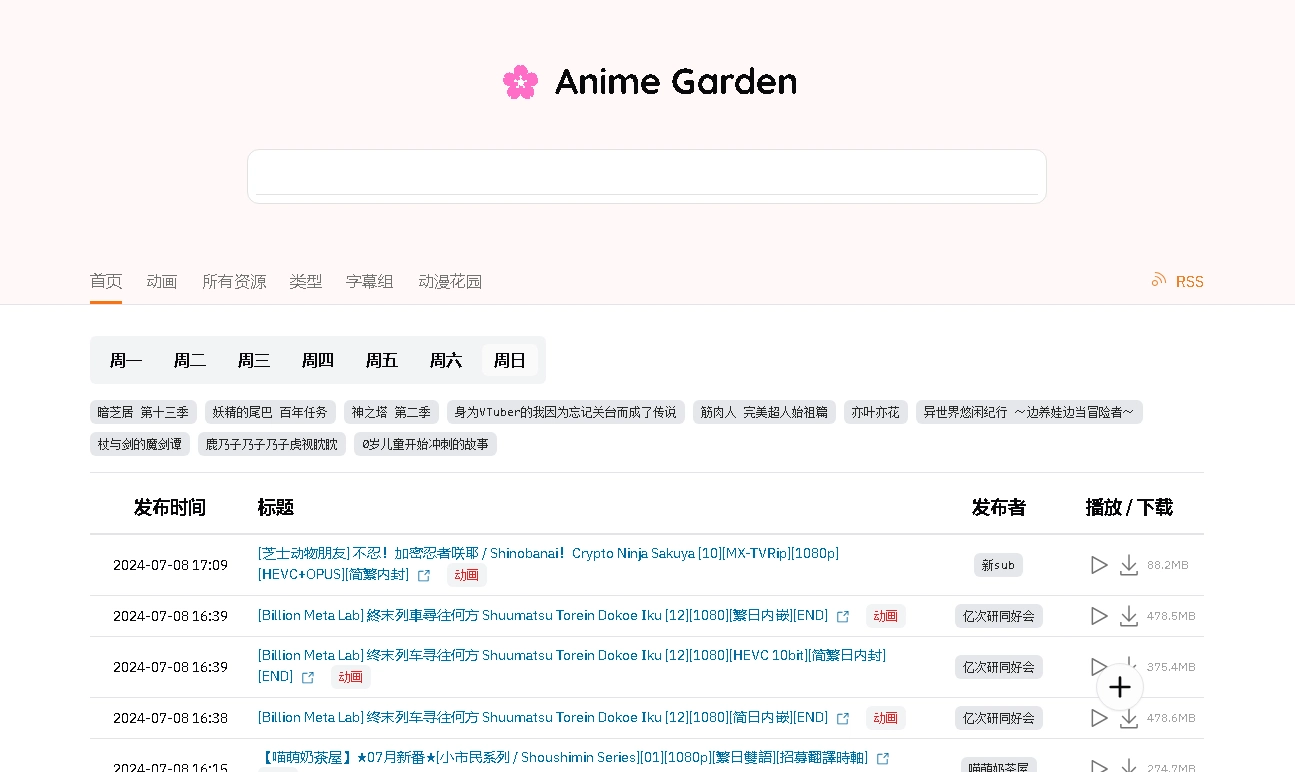Click 亿次研同好会 badge on 478.5MB row
The width and height of the screenshot is (1295, 772).
point(998,616)
